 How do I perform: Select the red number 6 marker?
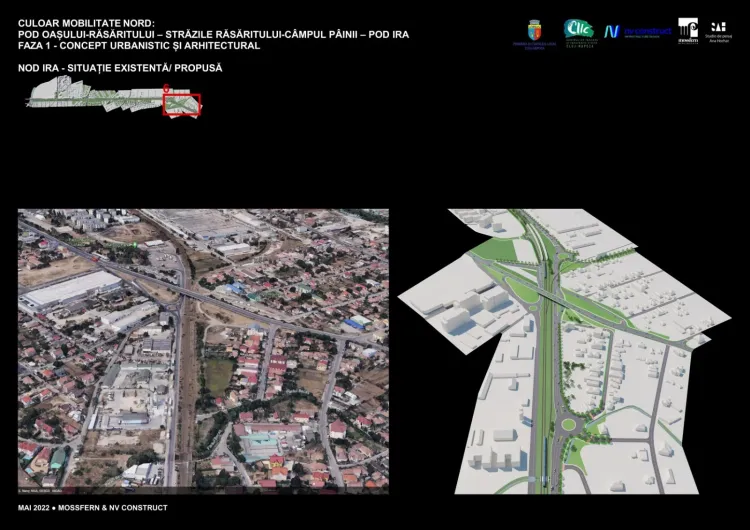click(x=165, y=89)
